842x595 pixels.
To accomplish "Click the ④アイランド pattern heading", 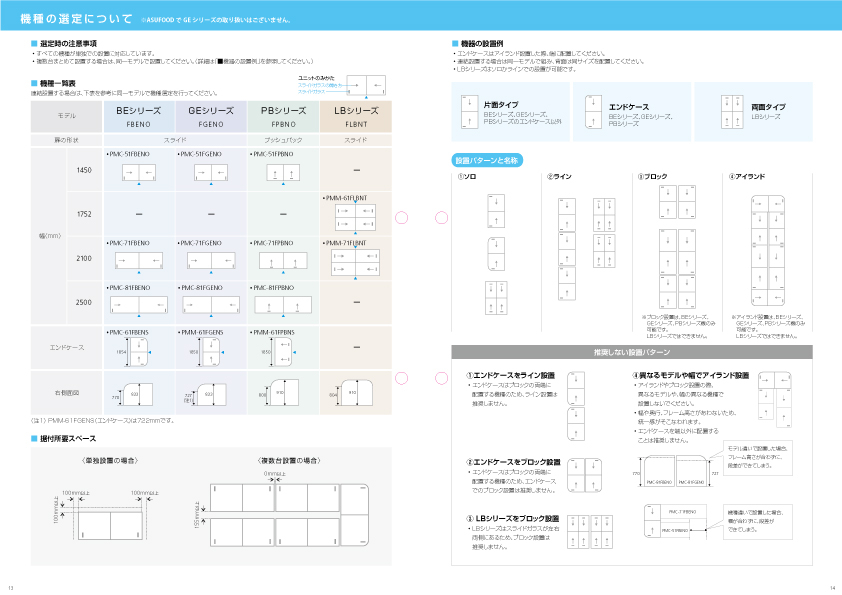I will click(x=747, y=177).
